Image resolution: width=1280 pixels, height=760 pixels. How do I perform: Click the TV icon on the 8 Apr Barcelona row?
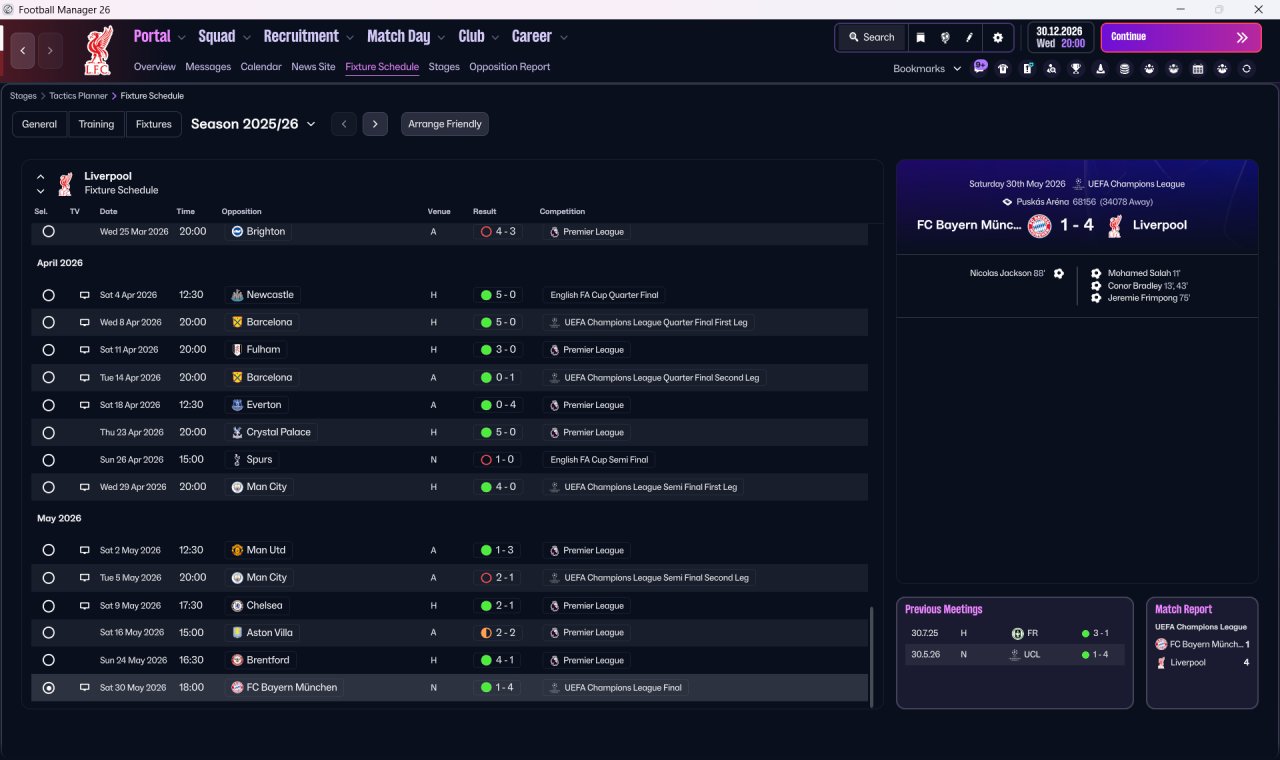pos(85,323)
